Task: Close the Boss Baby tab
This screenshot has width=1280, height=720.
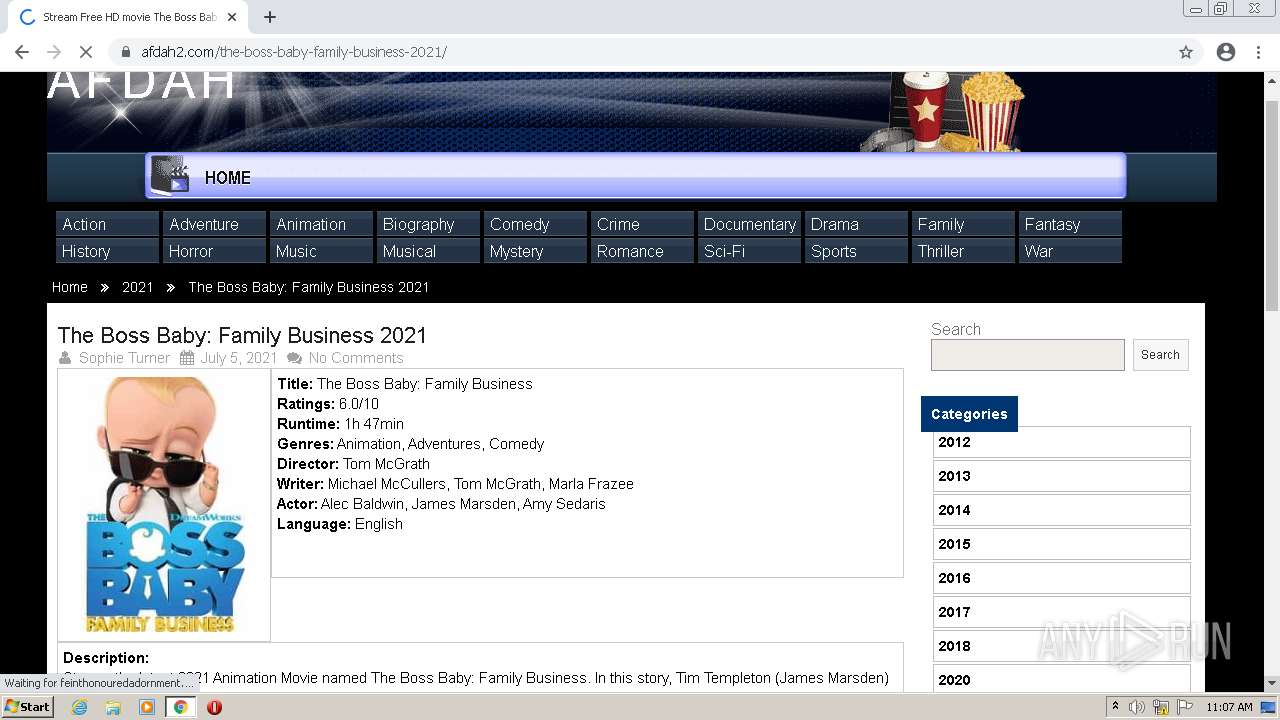Action: point(232,17)
